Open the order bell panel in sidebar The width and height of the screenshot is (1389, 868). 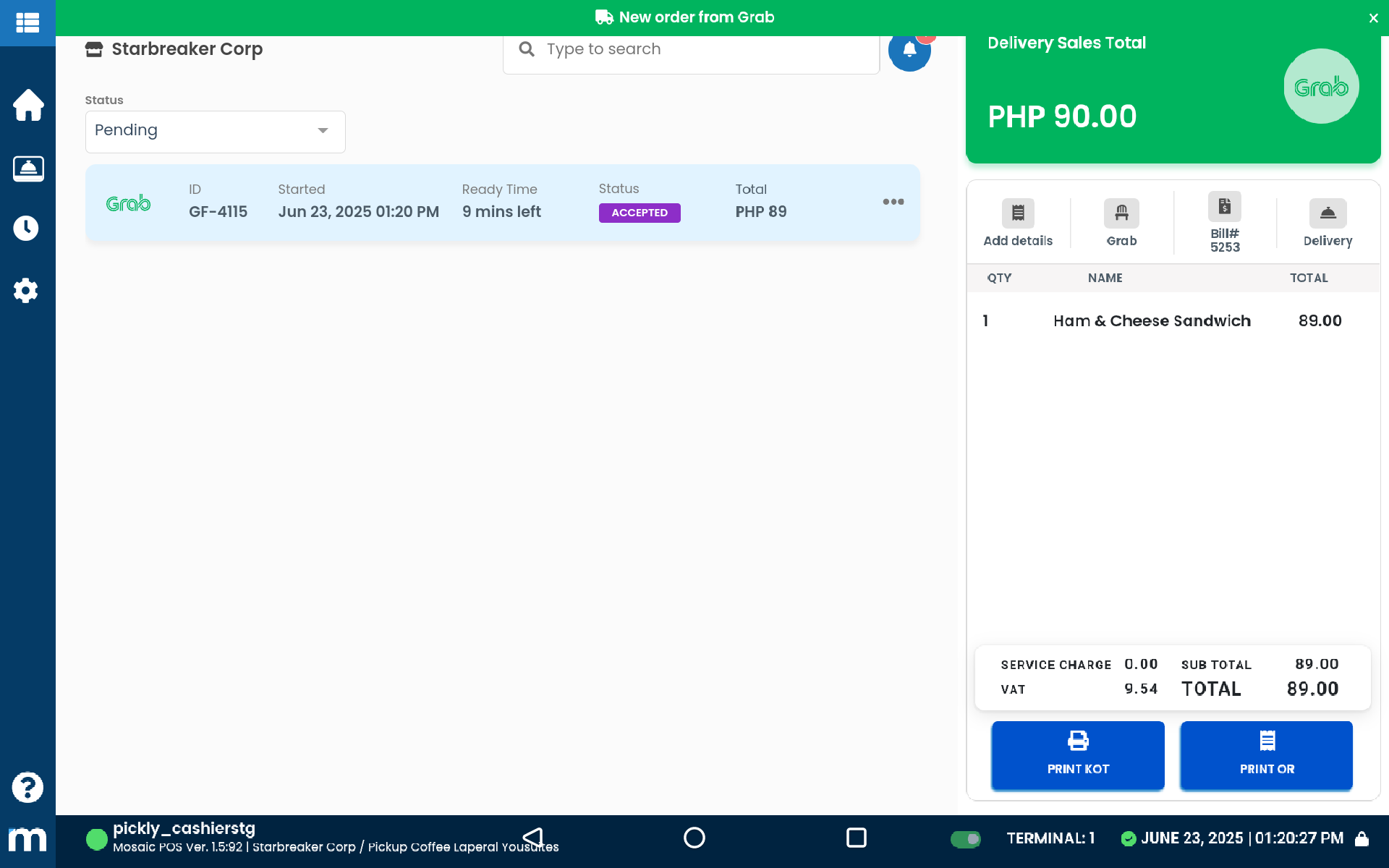pyautogui.click(x=27, y=168)
